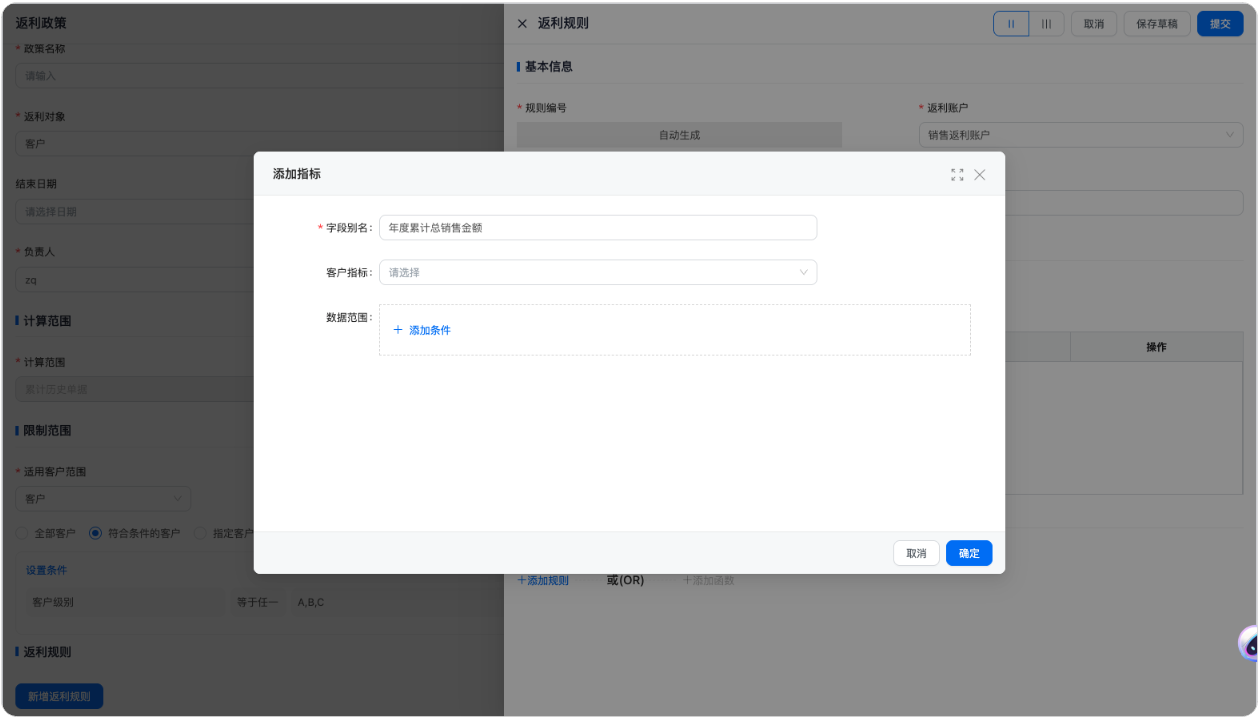Screen dimensions: 1259x719
Task: Click the 等于任一 operator field
Action: (x=258, y=603)
